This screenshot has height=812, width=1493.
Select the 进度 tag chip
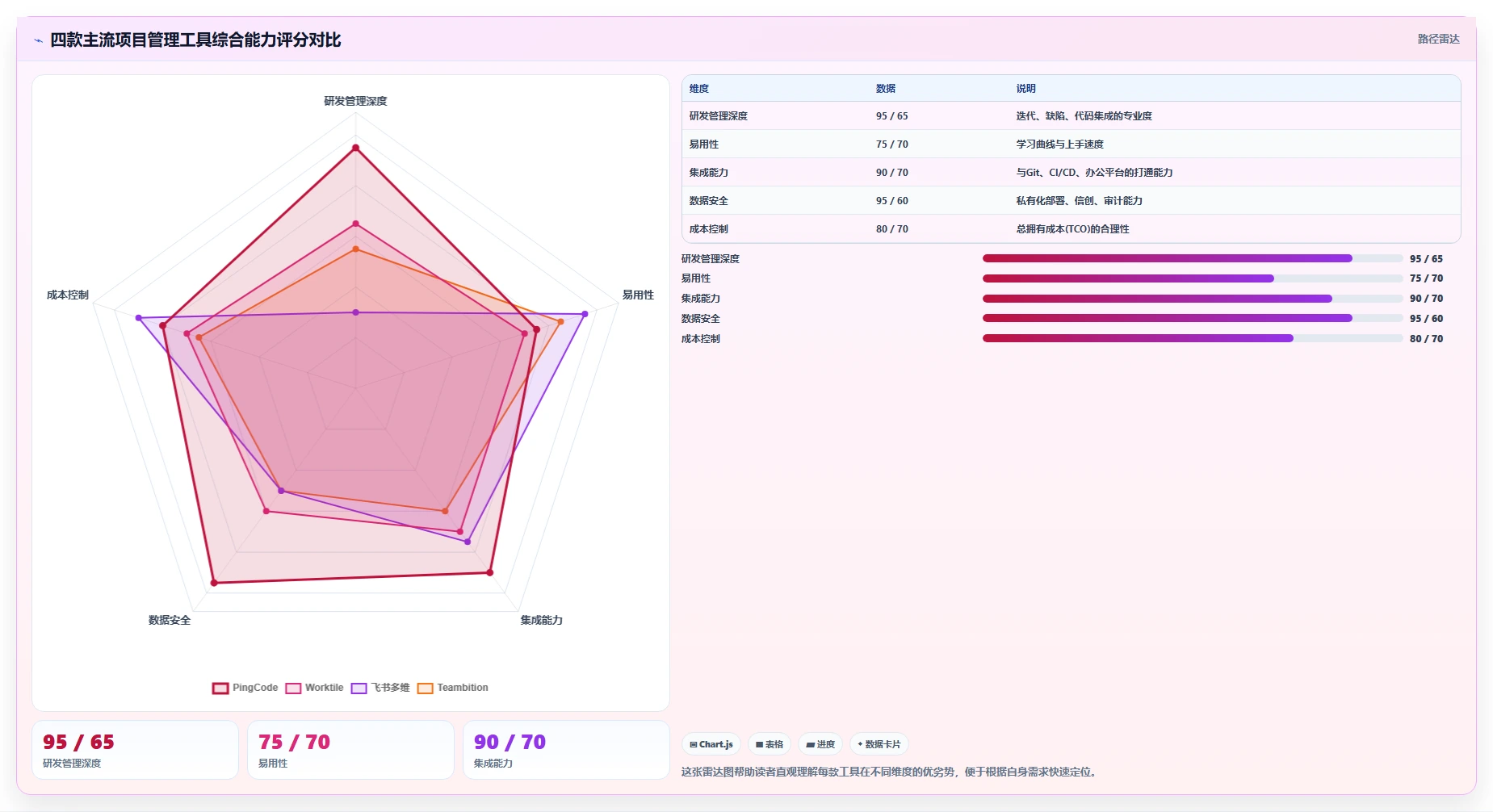820,744
